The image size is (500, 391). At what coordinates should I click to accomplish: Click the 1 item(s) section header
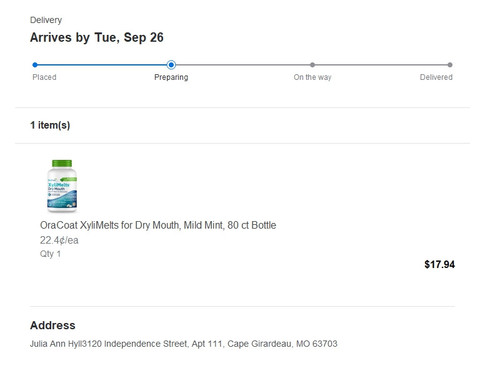(50, 125)
